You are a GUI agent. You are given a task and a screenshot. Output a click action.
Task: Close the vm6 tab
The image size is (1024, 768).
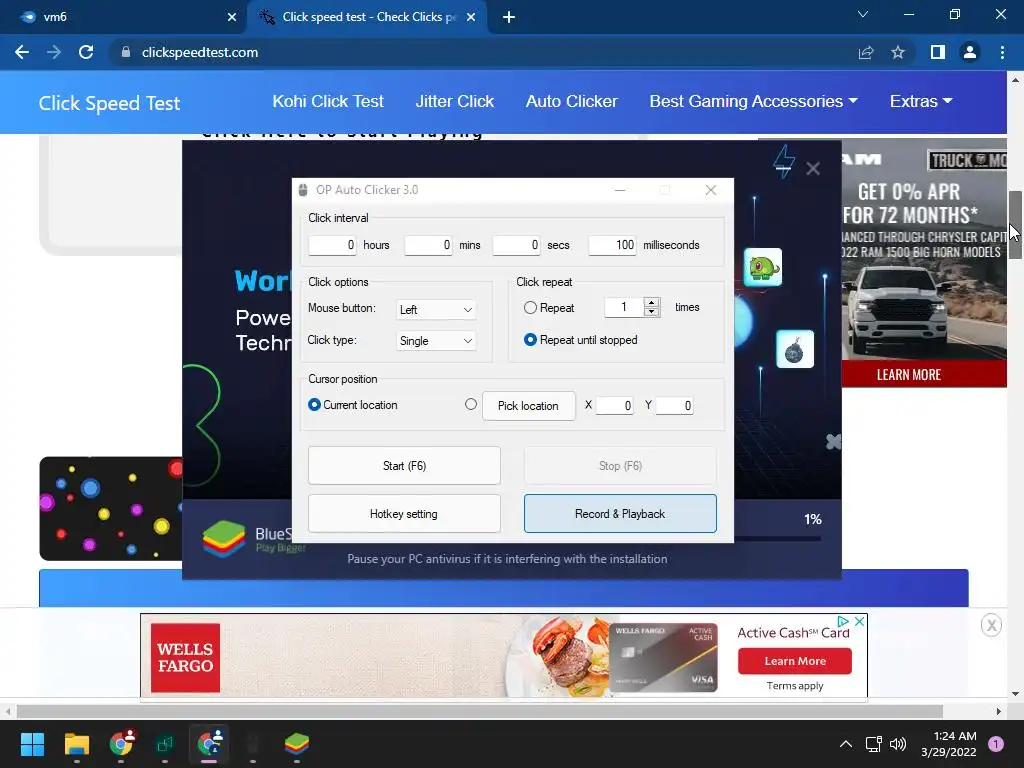(232, 17)
